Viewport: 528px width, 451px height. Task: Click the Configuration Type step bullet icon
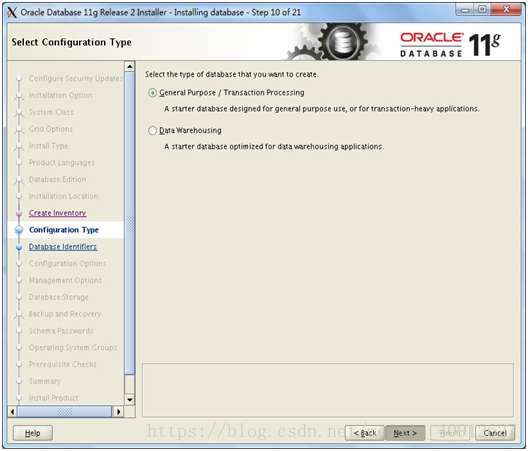(x=19, y=230)
